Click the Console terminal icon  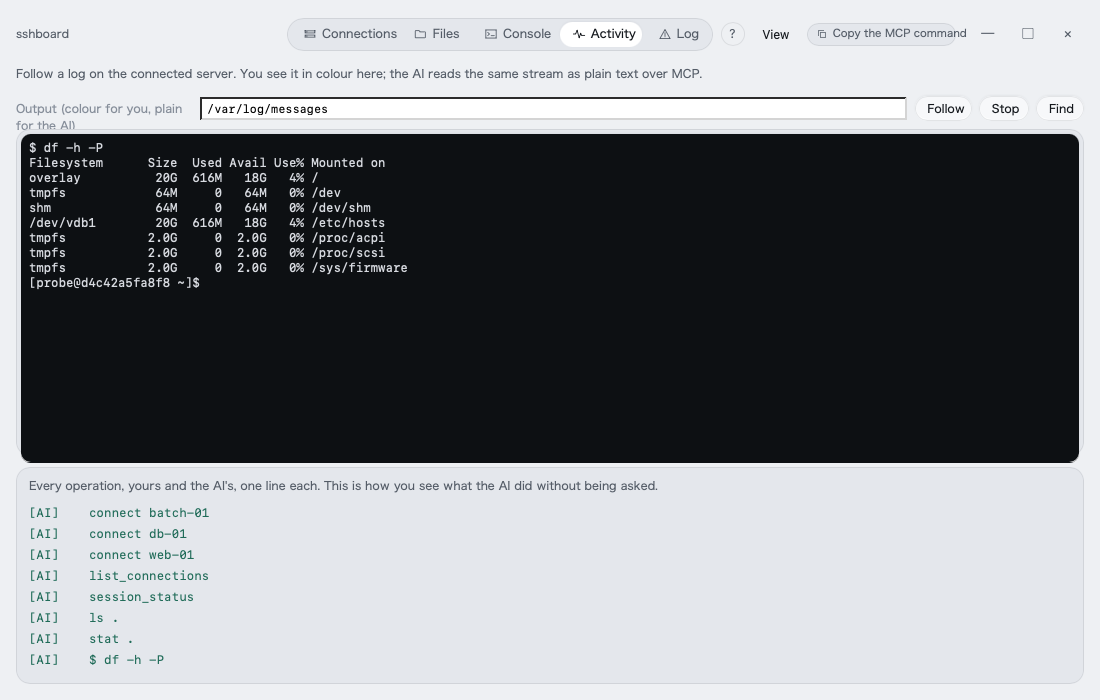point(491,34)
